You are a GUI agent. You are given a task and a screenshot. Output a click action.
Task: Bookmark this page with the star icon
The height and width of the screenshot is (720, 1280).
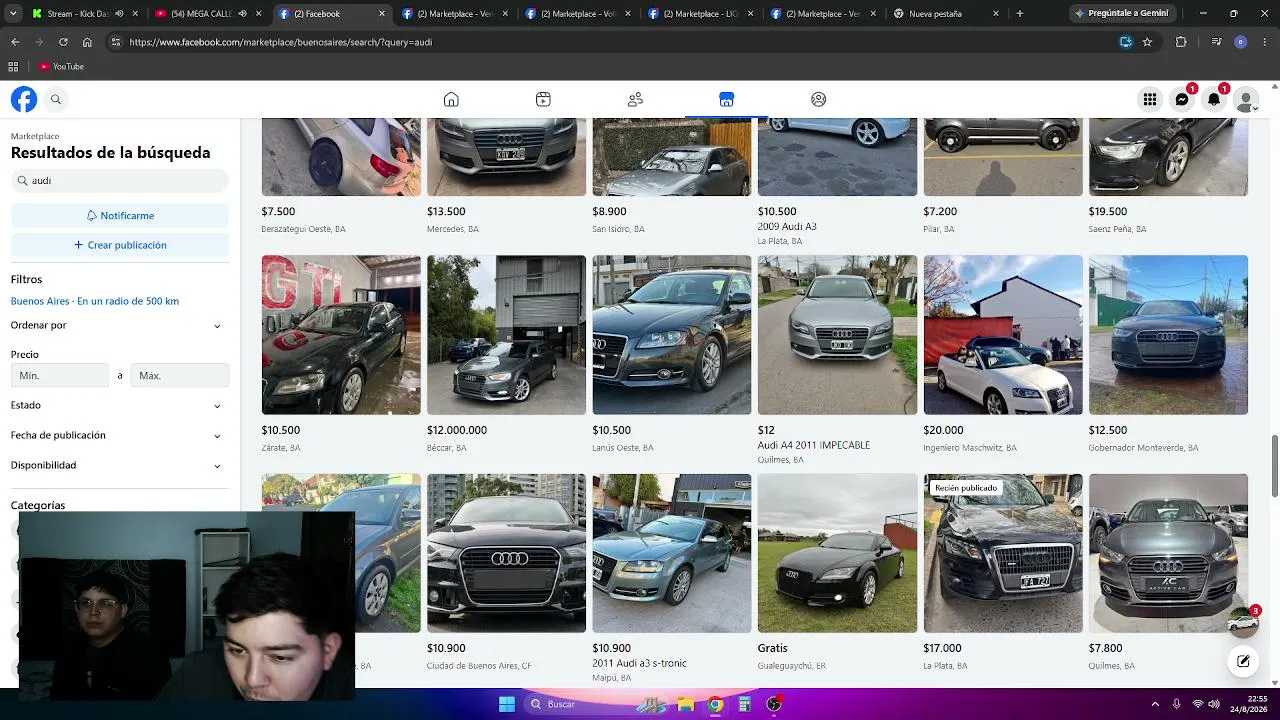pyautogui.click(x=1147, y=42)
